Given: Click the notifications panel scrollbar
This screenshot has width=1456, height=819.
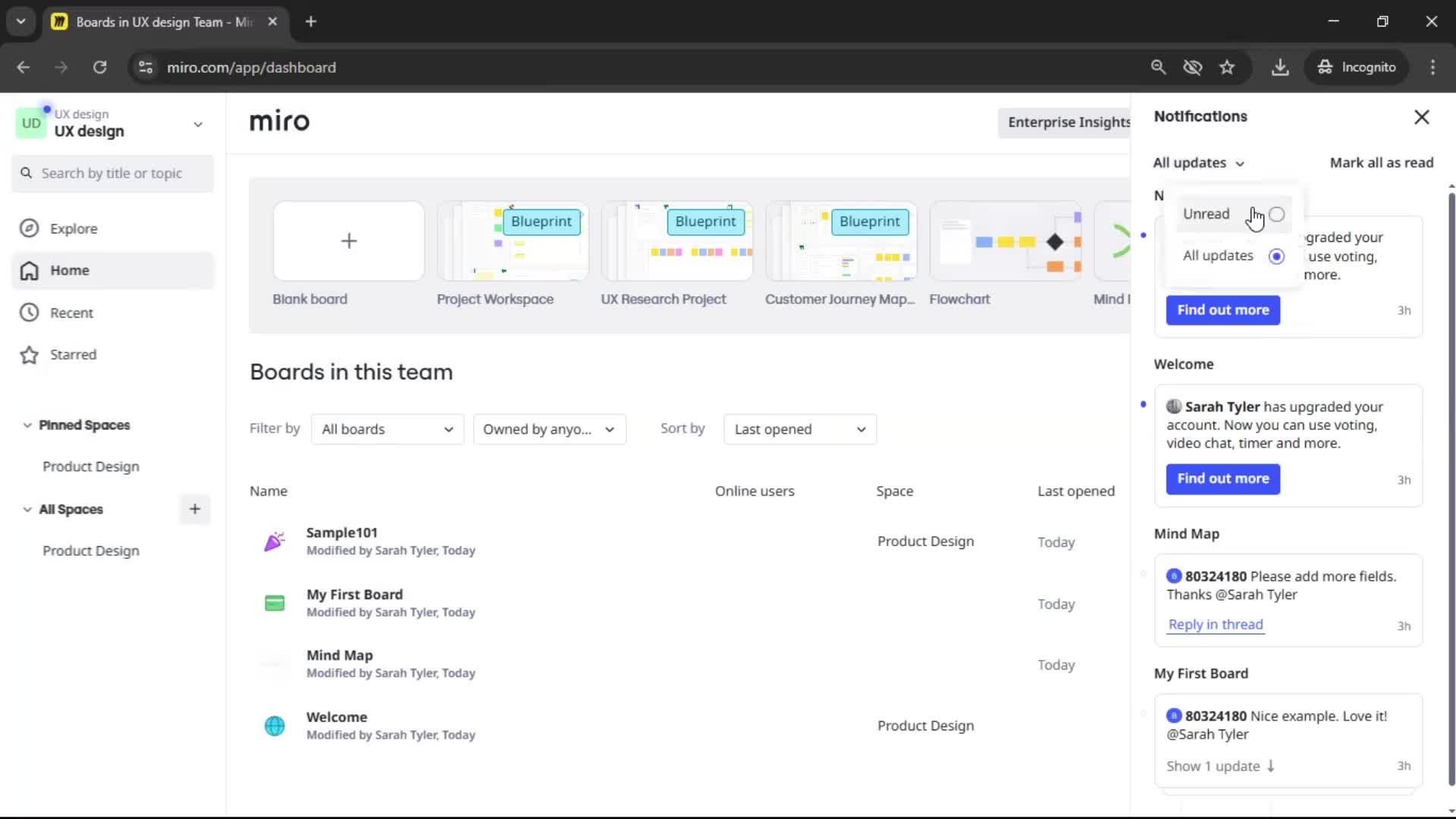Looking at the screenshot, I should 1451,489.
